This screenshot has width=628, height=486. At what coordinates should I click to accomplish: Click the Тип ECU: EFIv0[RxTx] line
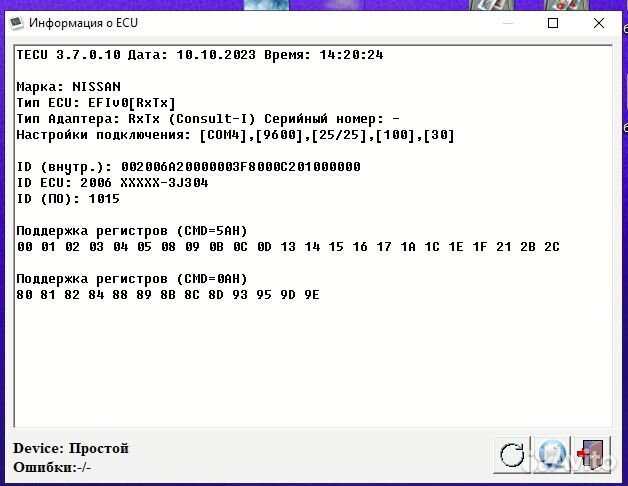(x=96, y=103)
